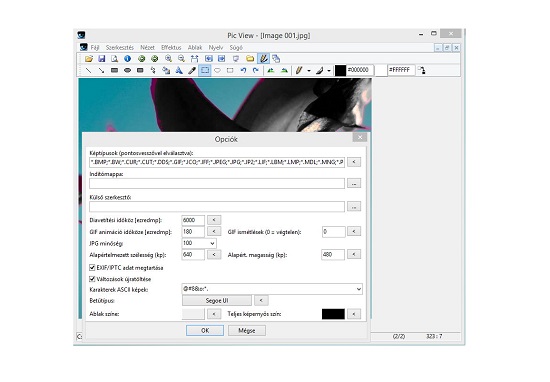Click the Mégse cancel button
The height and width of the screenshot is (382, 550).
click(x=247, y=330)
